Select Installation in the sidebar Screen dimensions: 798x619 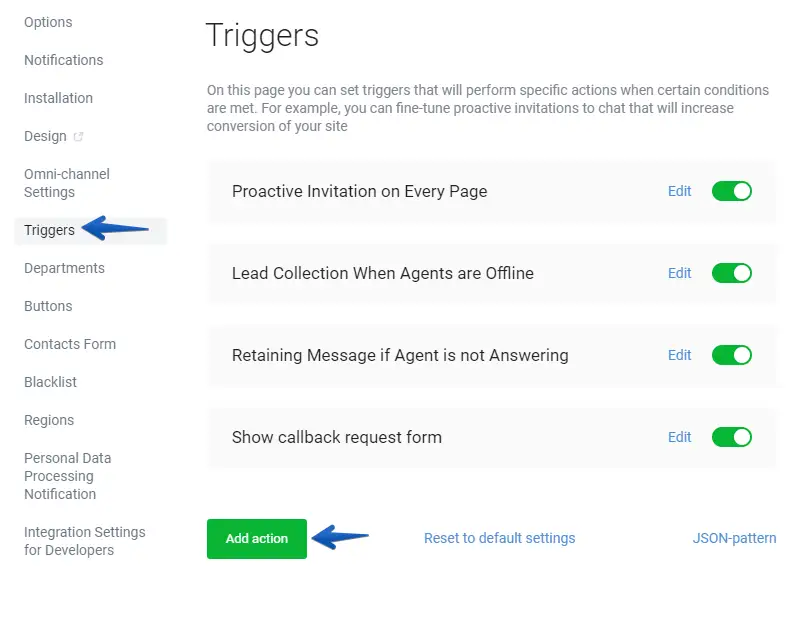[x=58, y=98]
